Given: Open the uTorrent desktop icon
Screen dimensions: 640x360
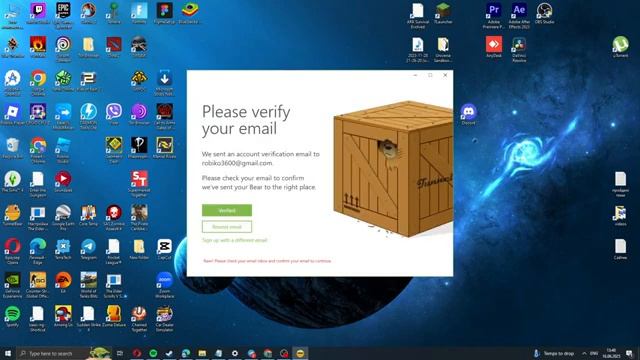Looking at the screenshot, I should coord(620,47).
